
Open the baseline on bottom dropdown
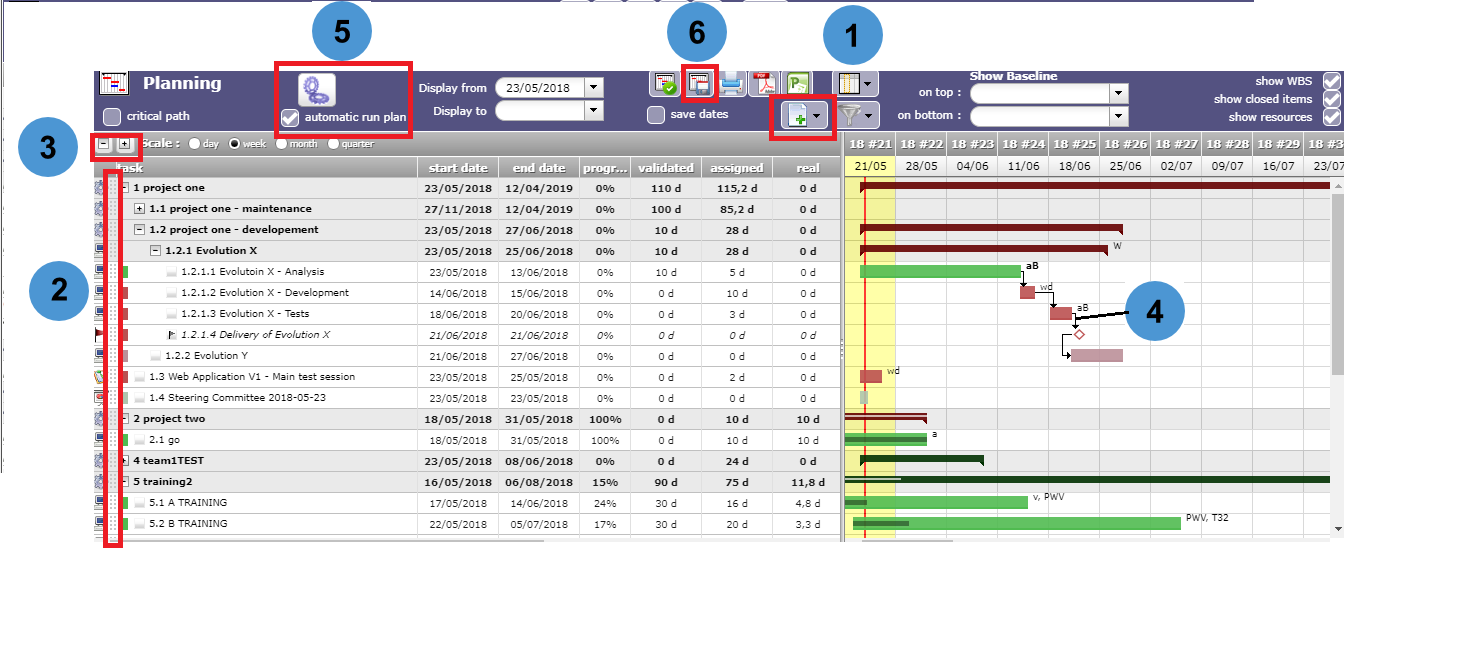click(x=1119, y=115)
